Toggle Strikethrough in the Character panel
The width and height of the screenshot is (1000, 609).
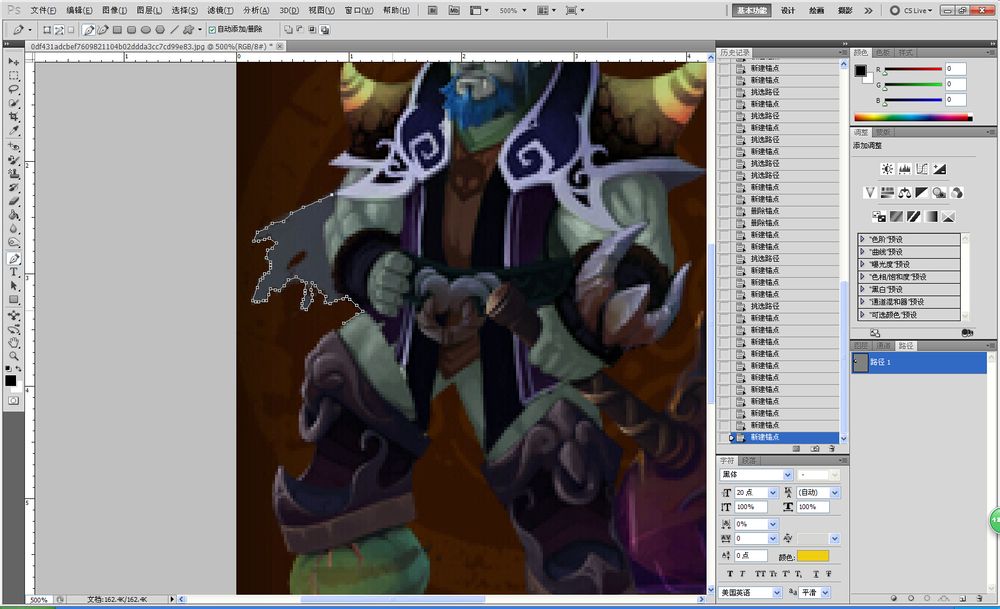point(828,574)
